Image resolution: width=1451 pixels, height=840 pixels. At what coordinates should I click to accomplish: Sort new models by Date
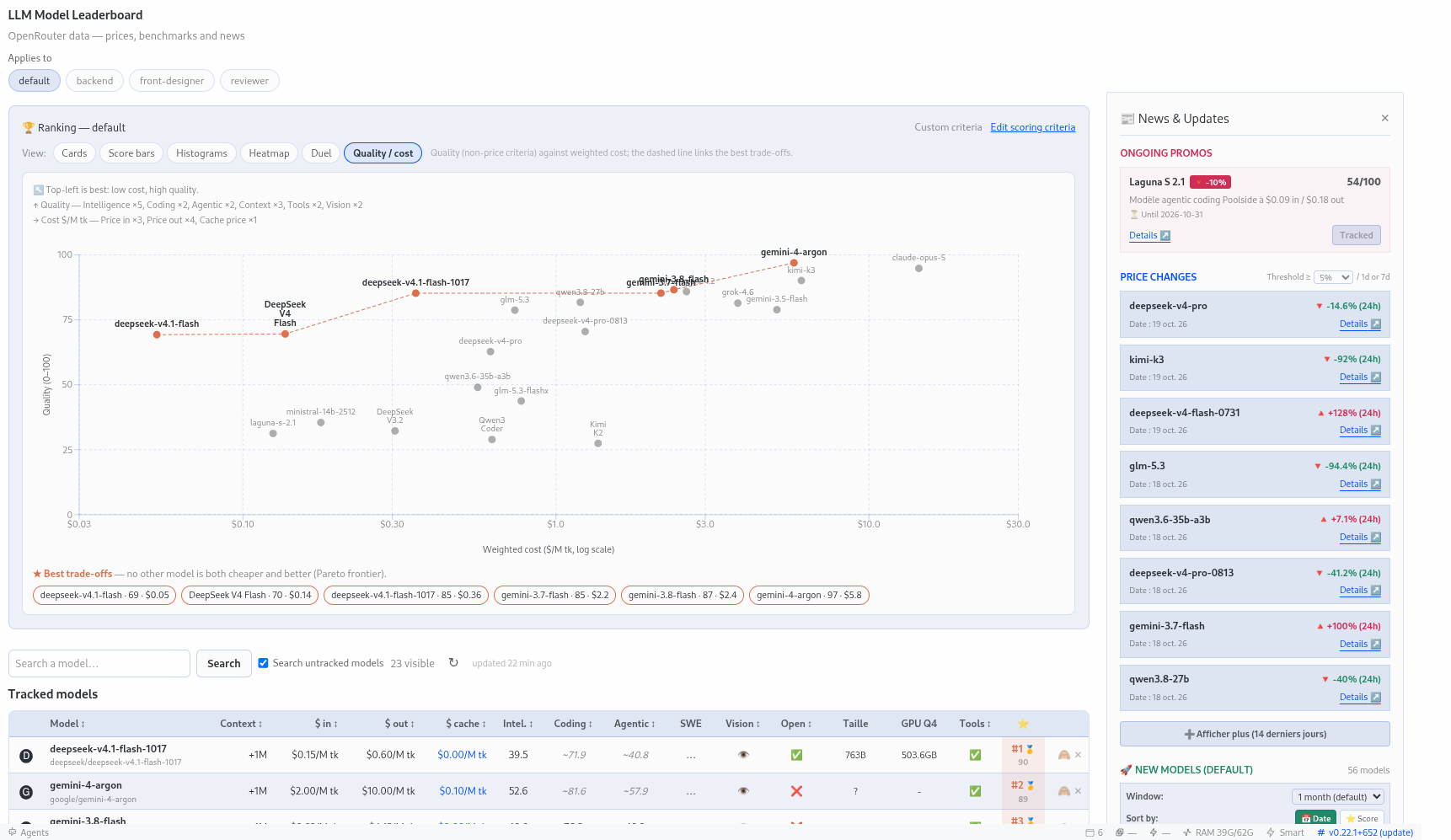(1315, 818)
